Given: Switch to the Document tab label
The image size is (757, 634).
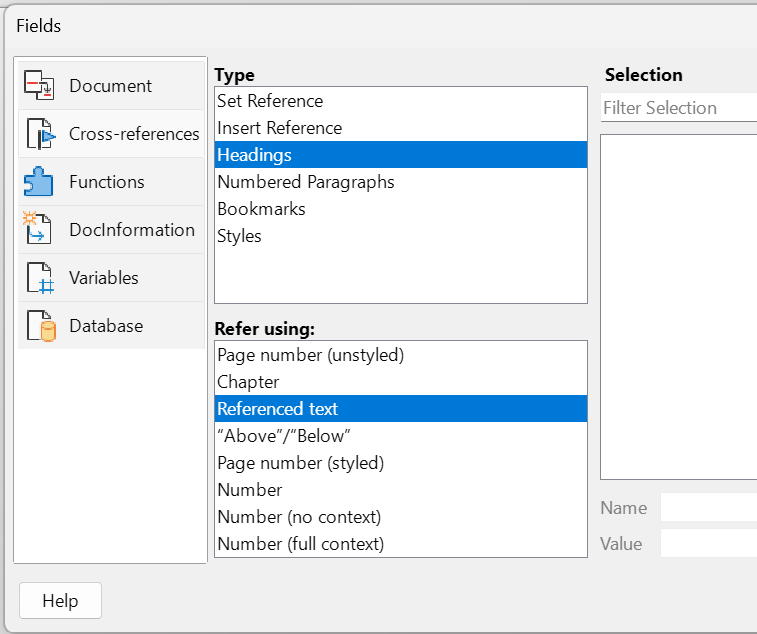Looking at the screenshot, I should (x=111, y=86).
